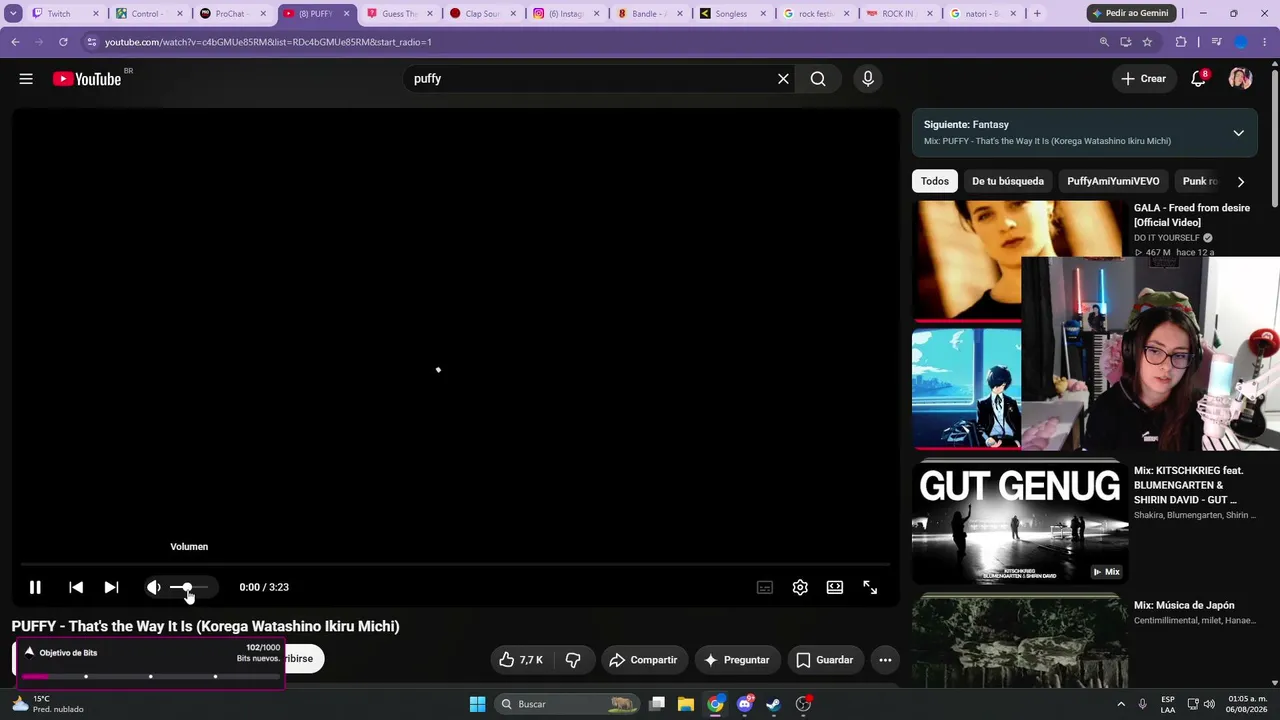The width and height of the screenshot is (1280, 720).
Task: Open the Música de Japón mix thumbnail
Action: [1020, 640]
